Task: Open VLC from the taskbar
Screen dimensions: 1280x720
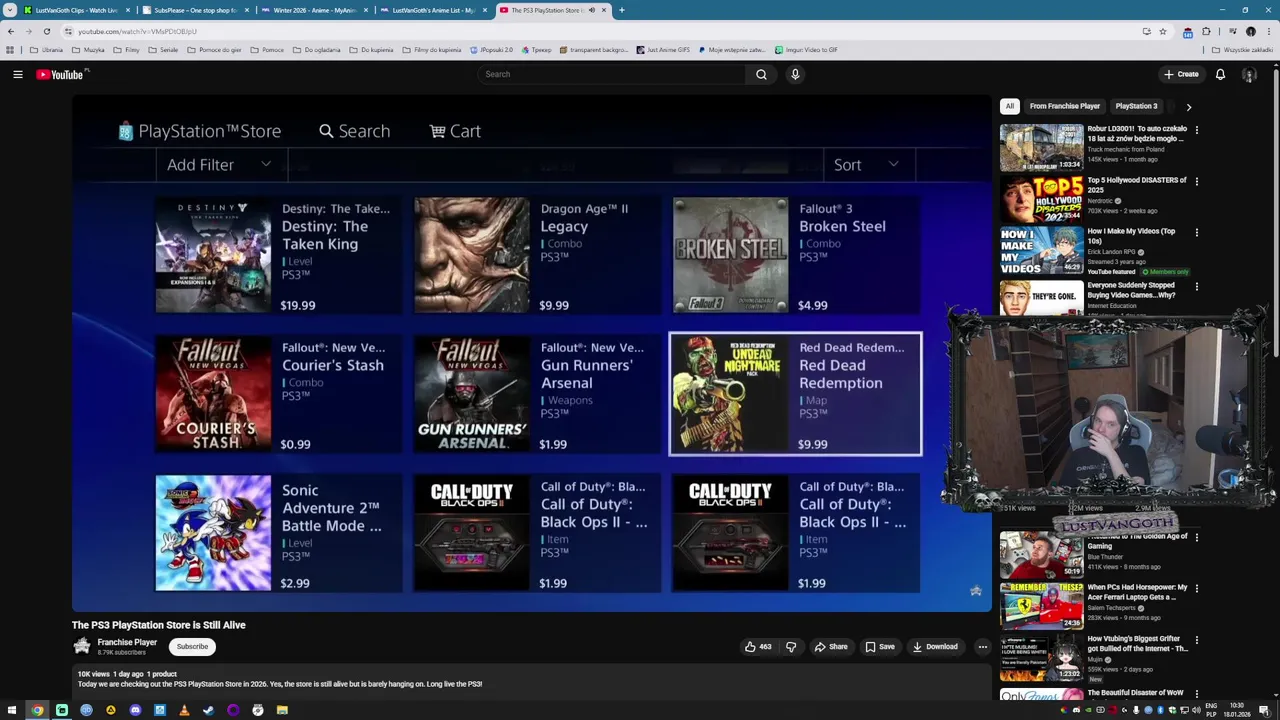Action: (184, 710)
